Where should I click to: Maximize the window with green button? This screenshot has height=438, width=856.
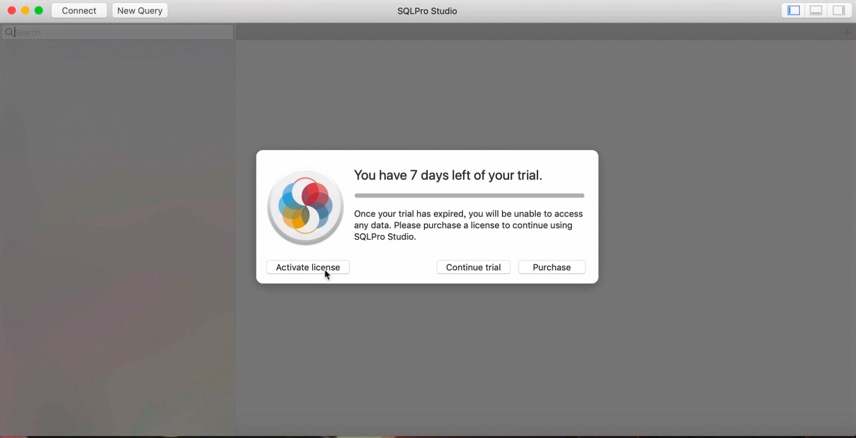pos(39,10)
